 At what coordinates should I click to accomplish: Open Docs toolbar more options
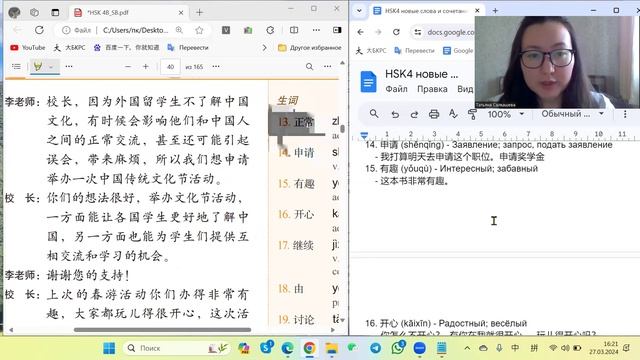[625, 114]
